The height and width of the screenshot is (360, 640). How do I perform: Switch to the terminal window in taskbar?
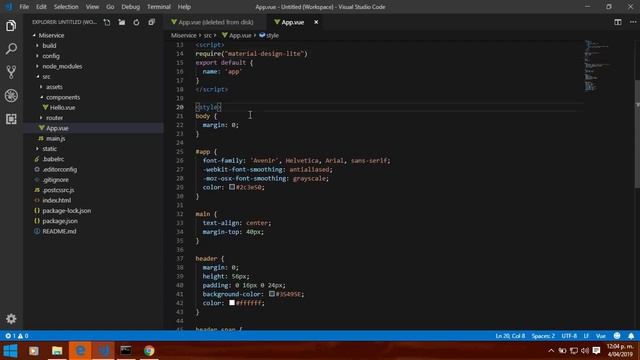(x=126, y=351)
